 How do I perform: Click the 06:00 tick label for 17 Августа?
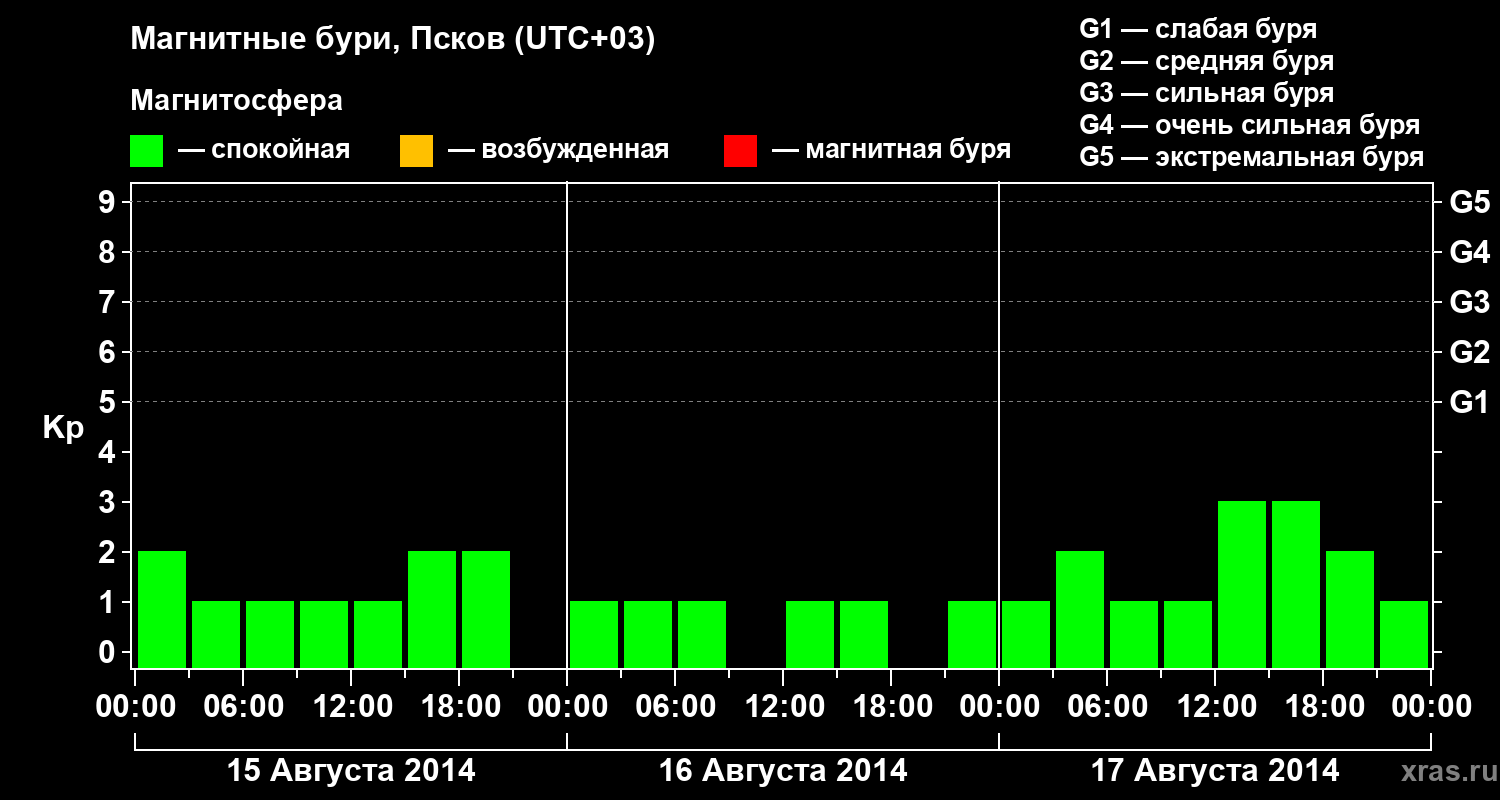(1107, 707)
